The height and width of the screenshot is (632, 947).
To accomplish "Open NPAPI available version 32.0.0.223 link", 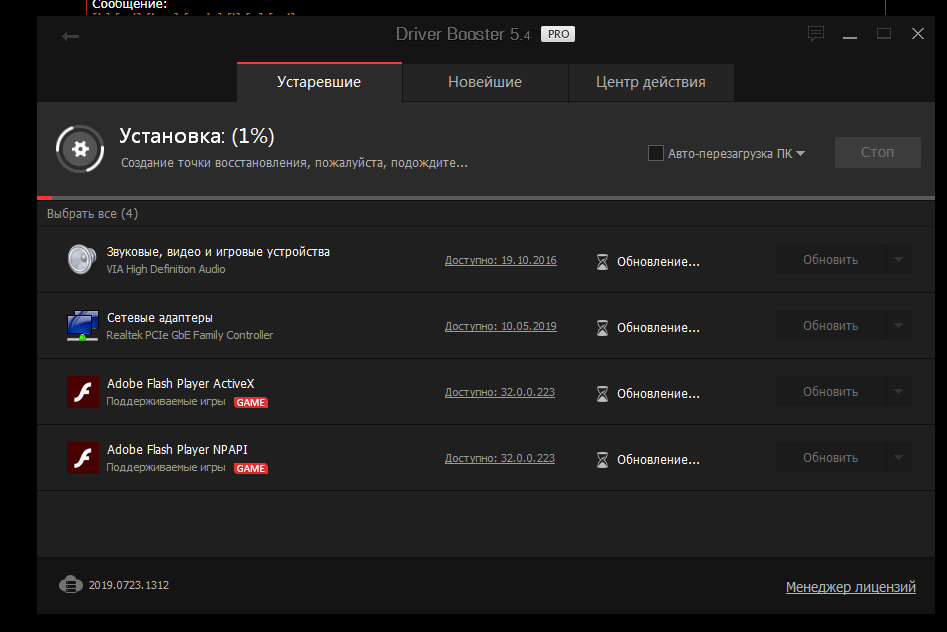I will 499,458.
